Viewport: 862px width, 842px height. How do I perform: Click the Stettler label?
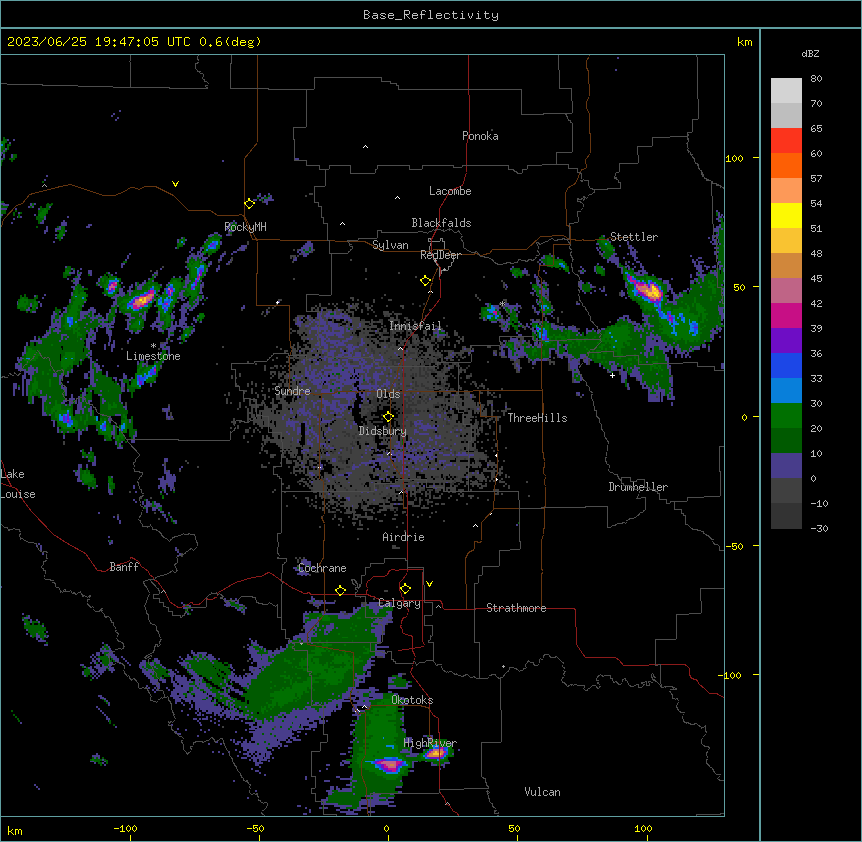tap(634, 237)
